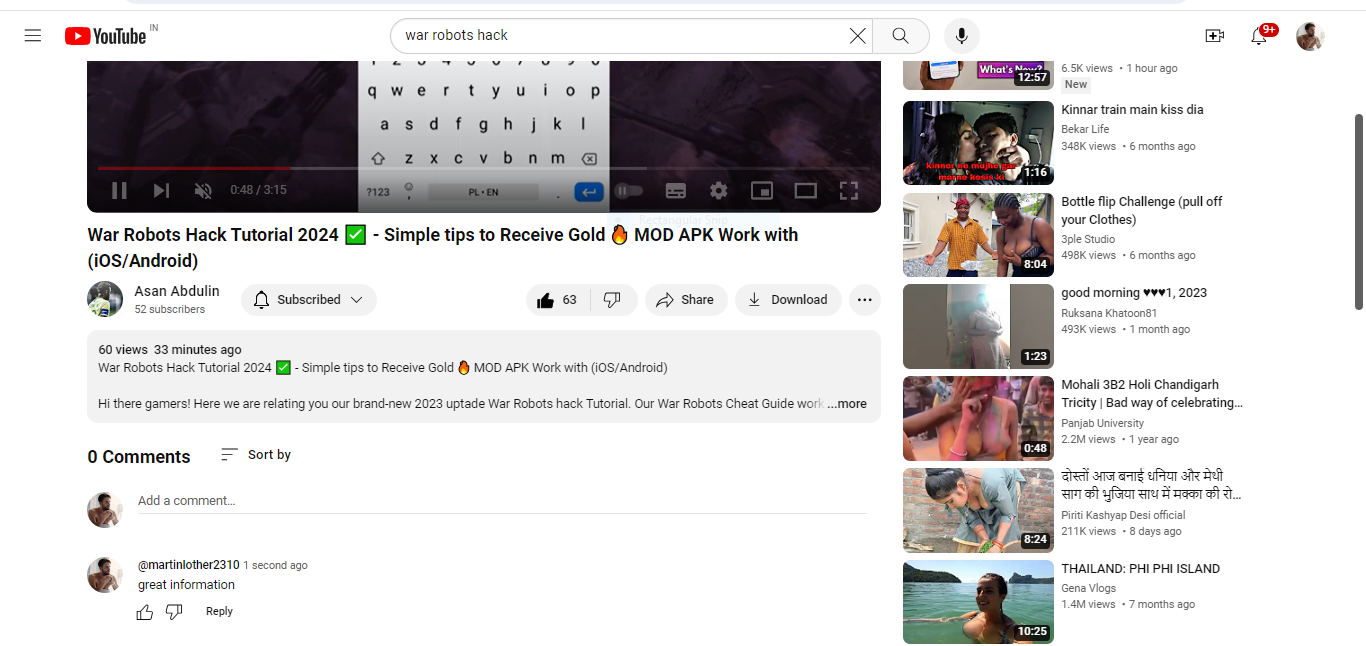Viewport: 1366px width, 646px height.
Task: Turn on subtitles/closed captions
Action: click(x=676, y=190)
